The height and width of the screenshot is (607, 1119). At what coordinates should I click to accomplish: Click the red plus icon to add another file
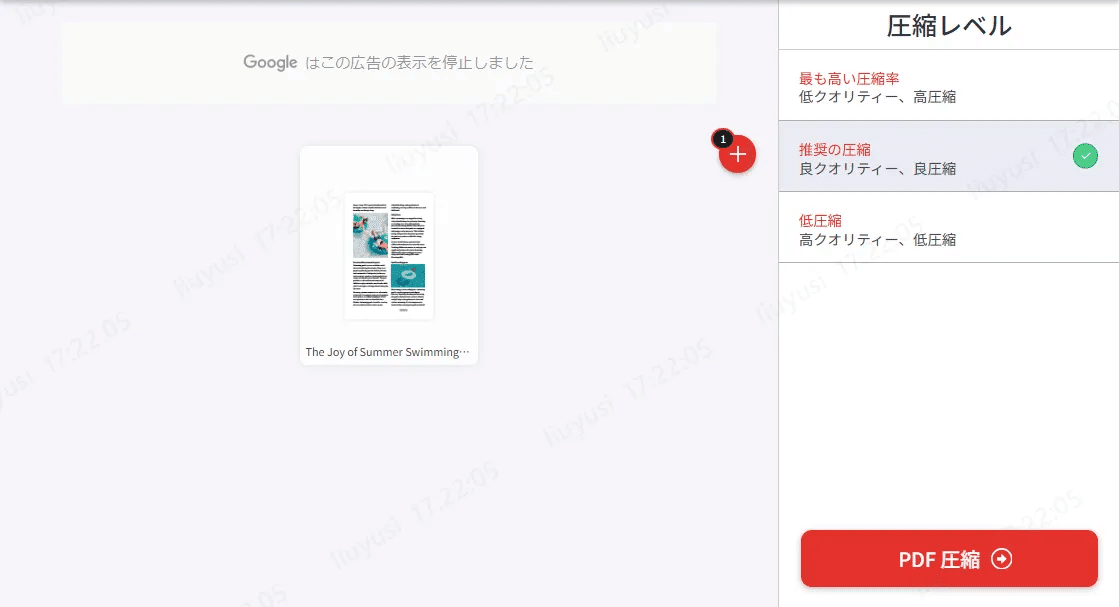(737, 154)
